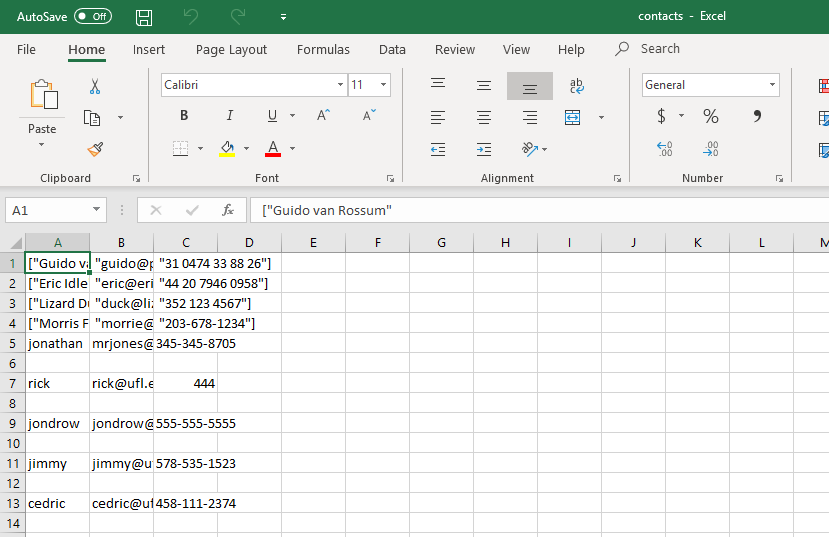Click the Insert Function fx icon
The width and height of the screenshot is (829, 537).
click(x=228, y=210)
